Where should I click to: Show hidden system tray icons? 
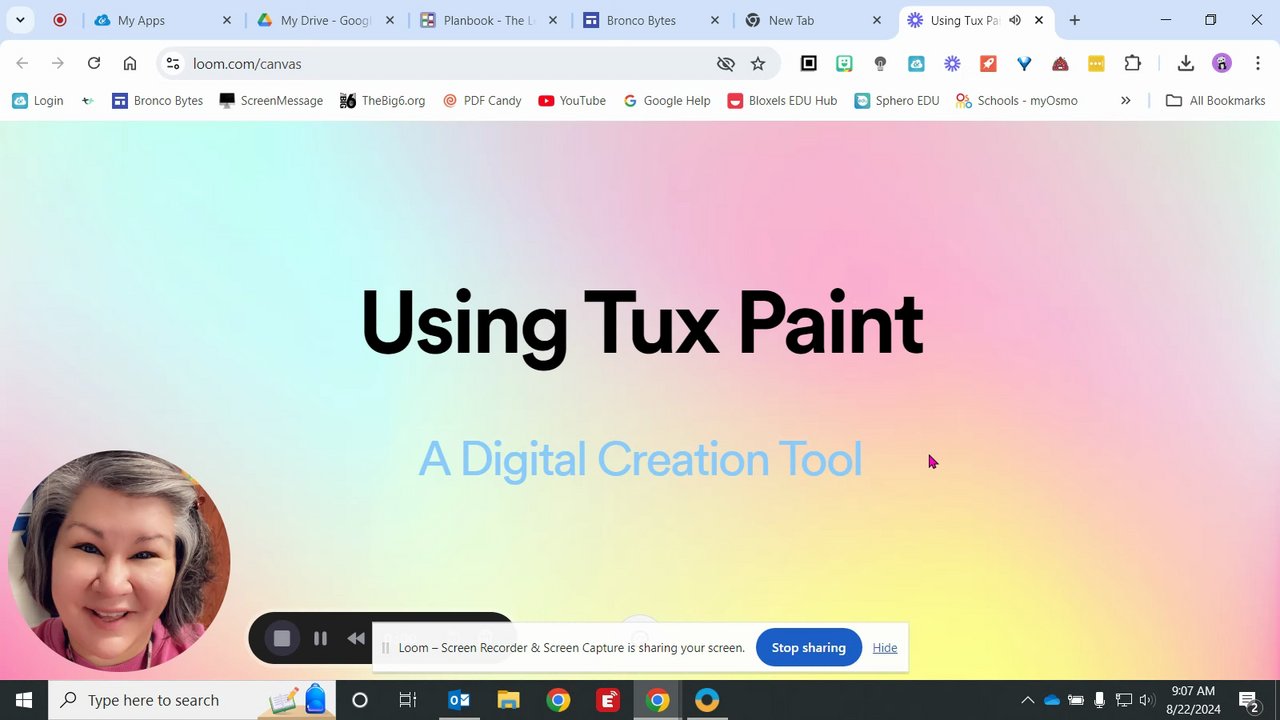pos(1027,700)
